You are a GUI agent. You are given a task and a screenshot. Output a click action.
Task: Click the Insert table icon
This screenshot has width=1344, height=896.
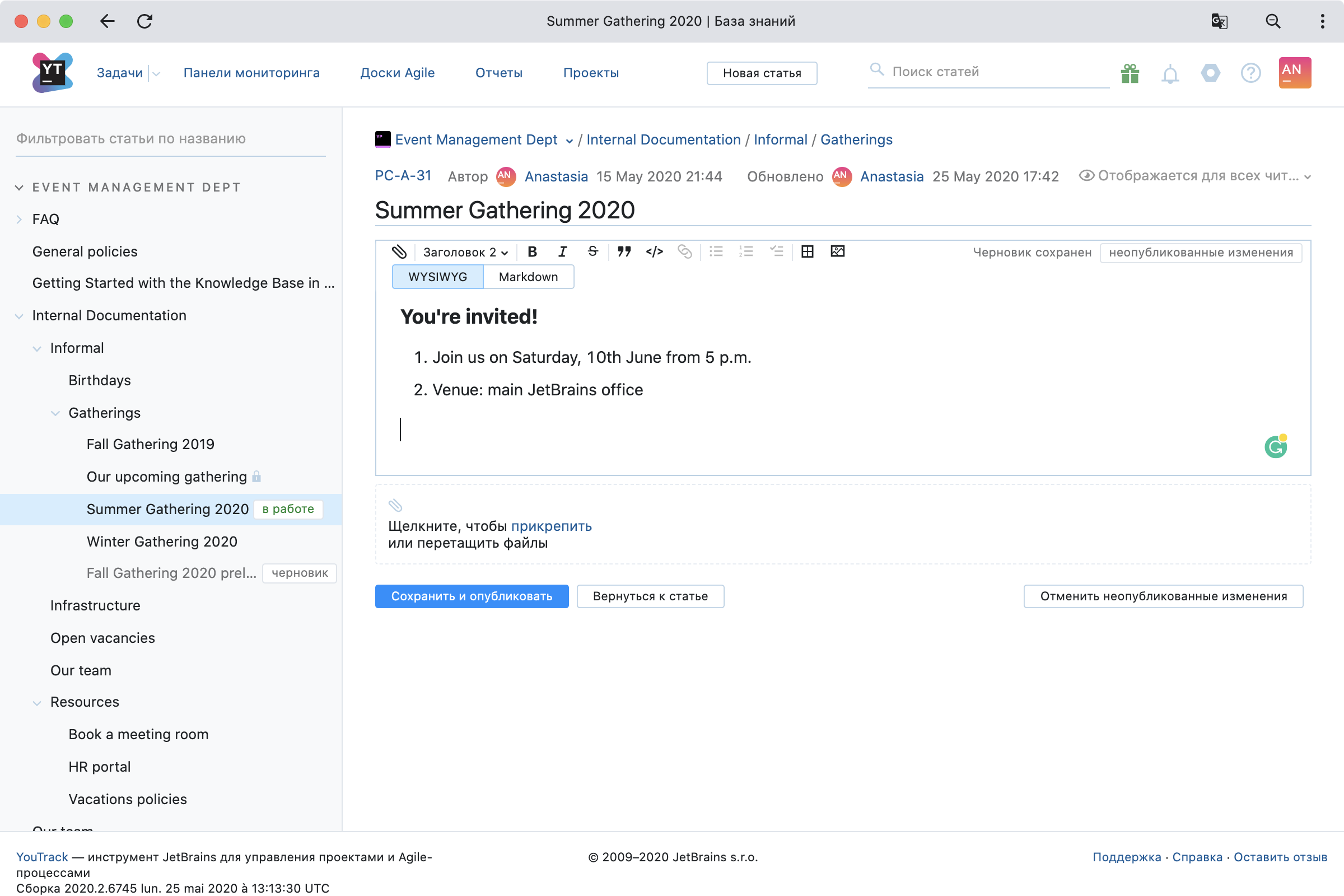click(x=807, y=253)
